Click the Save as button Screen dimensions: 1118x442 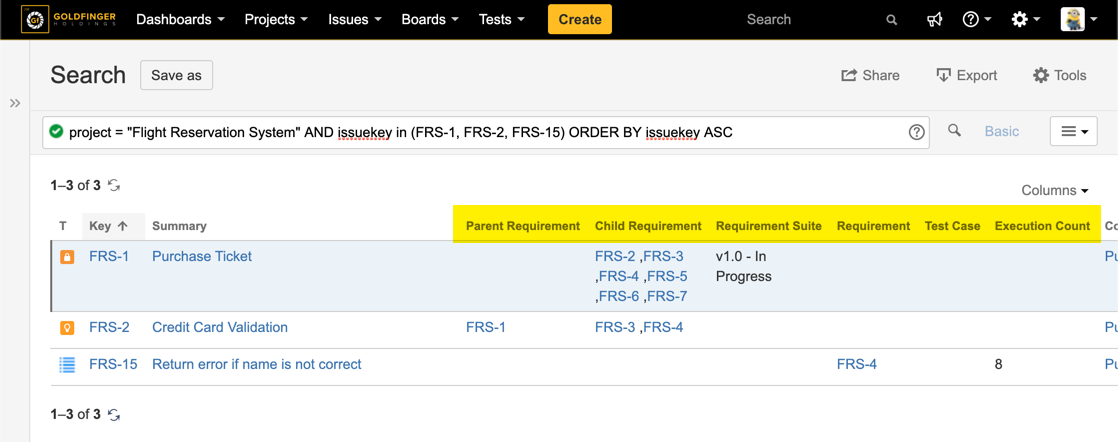(x=176, y=75)
